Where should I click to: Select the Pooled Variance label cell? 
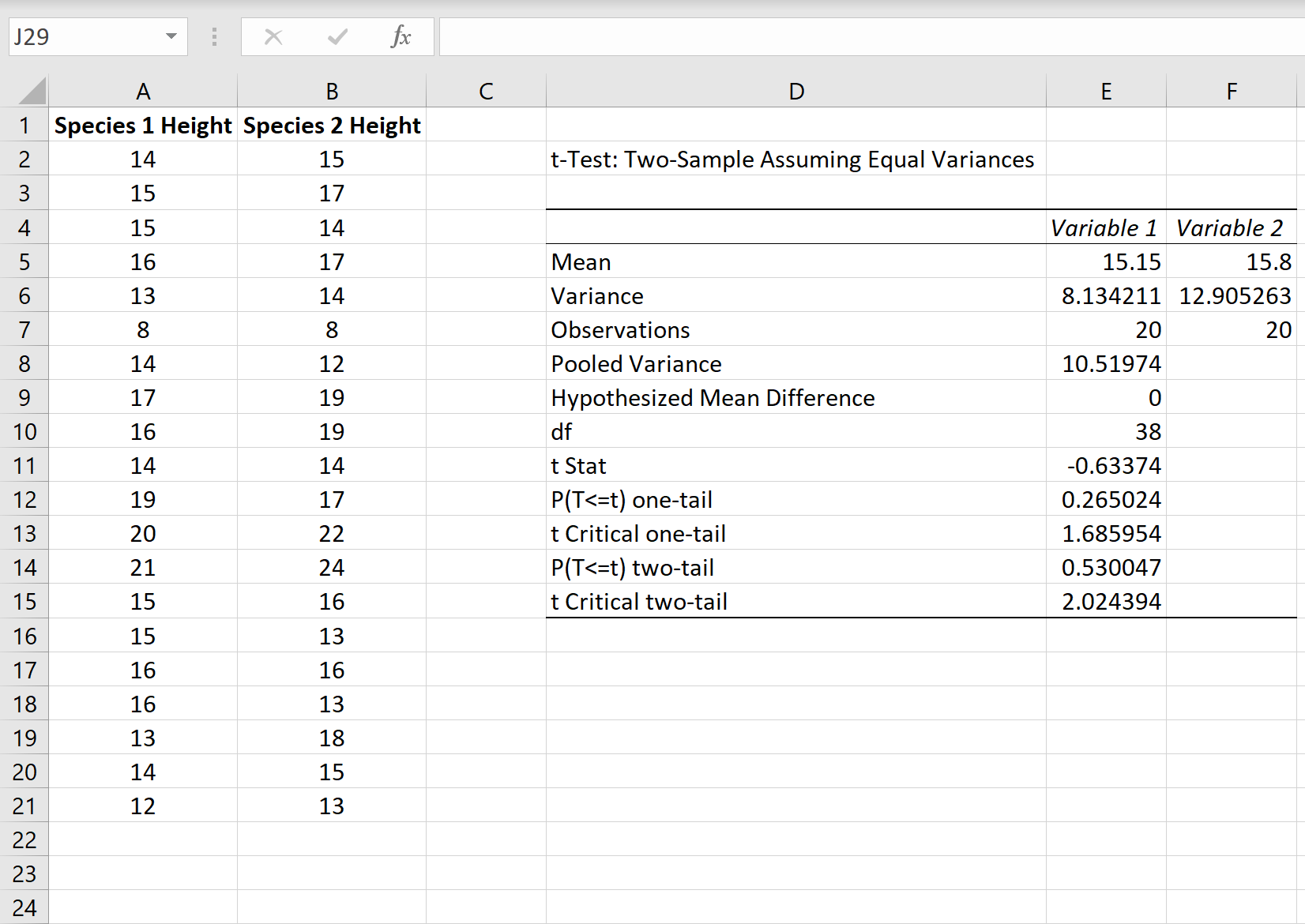point(795,363)
